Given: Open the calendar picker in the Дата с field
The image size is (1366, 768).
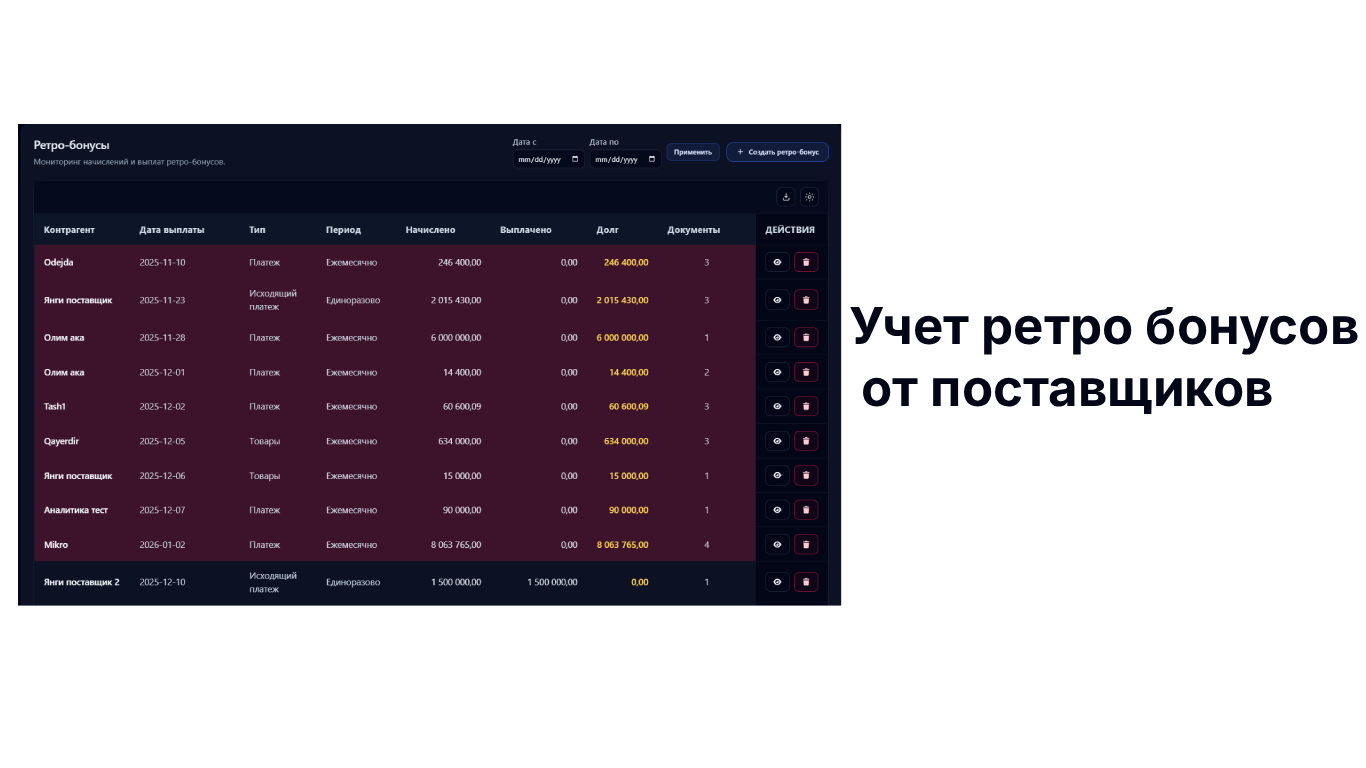Looking at the screenshot, I should tap(575, 159).
